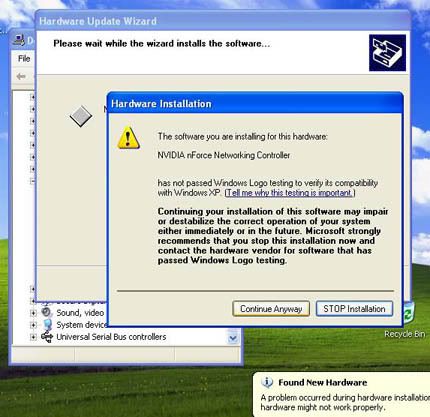Click the Device Manager scroll down arrow
This screenshot has height=417, width=430.
(x=233, y=338)
